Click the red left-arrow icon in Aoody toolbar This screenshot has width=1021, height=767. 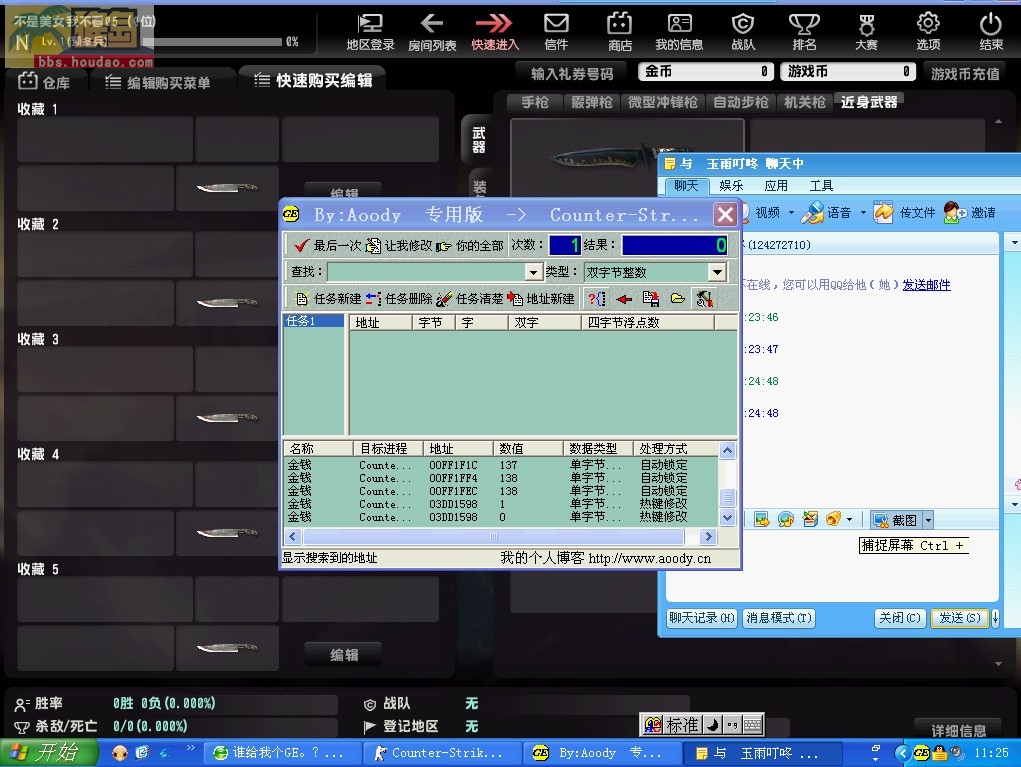(x=624, y=299)
